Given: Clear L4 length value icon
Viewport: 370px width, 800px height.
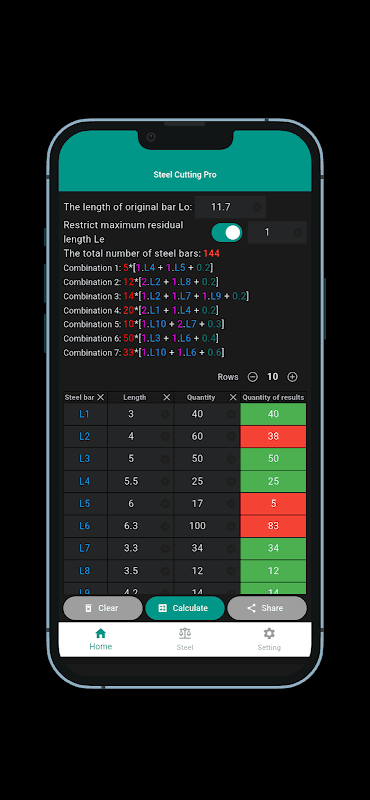Looking at the screenshot, I should click(165, 481).
